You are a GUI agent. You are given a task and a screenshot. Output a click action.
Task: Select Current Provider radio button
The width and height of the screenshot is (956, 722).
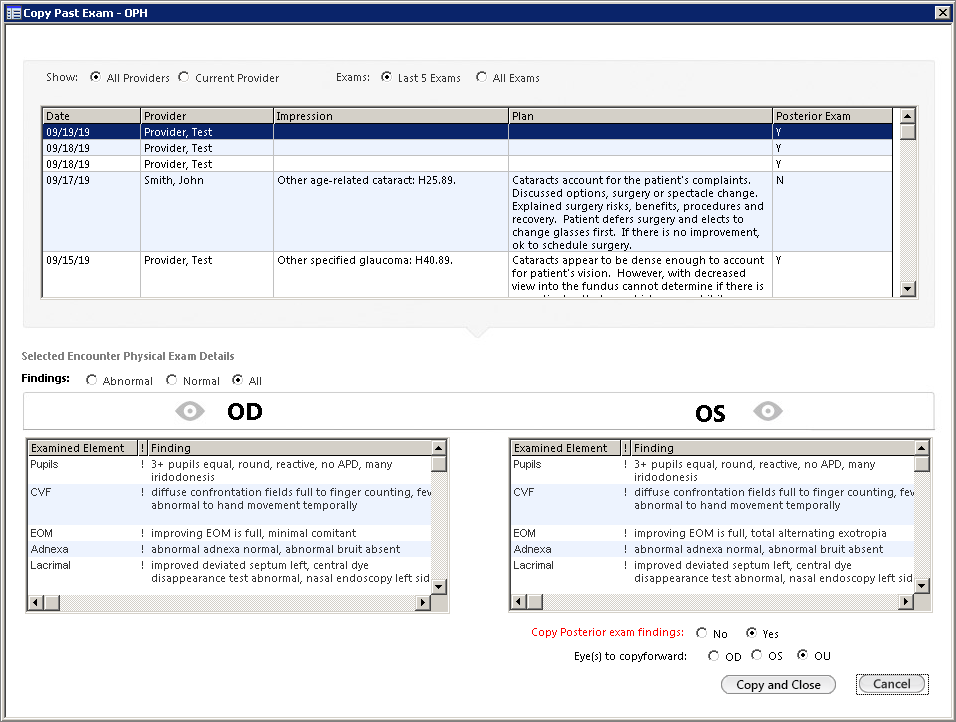184,77
